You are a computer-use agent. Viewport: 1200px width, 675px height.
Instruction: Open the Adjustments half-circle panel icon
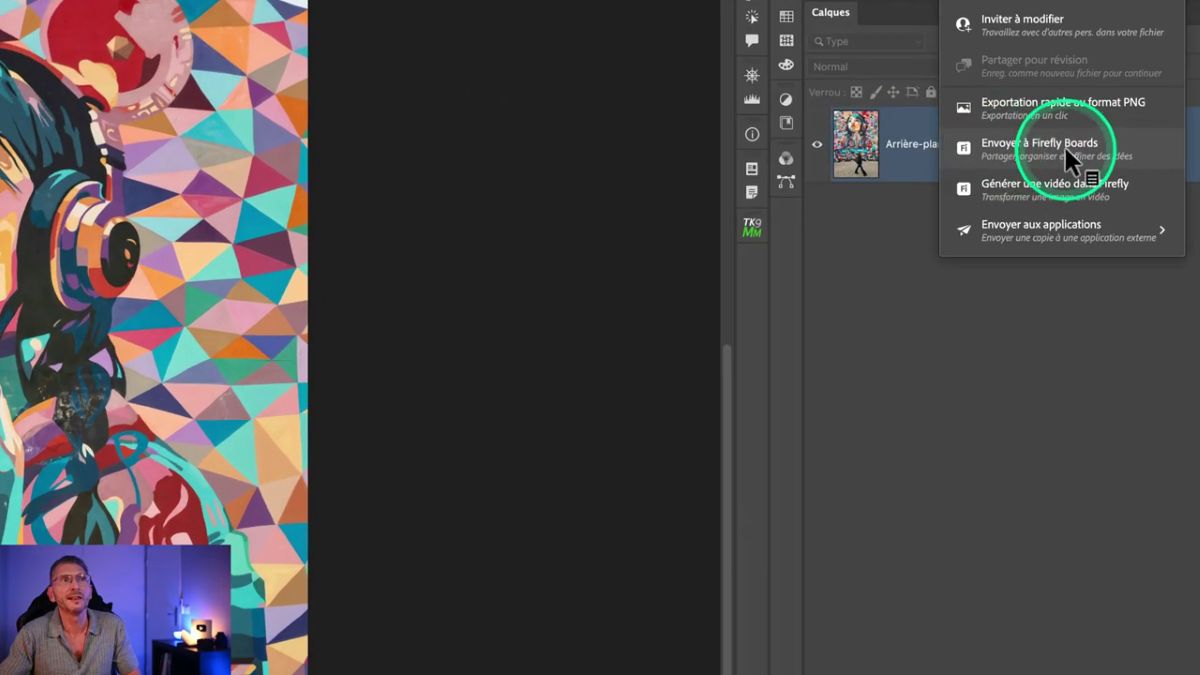pos(786,99)
